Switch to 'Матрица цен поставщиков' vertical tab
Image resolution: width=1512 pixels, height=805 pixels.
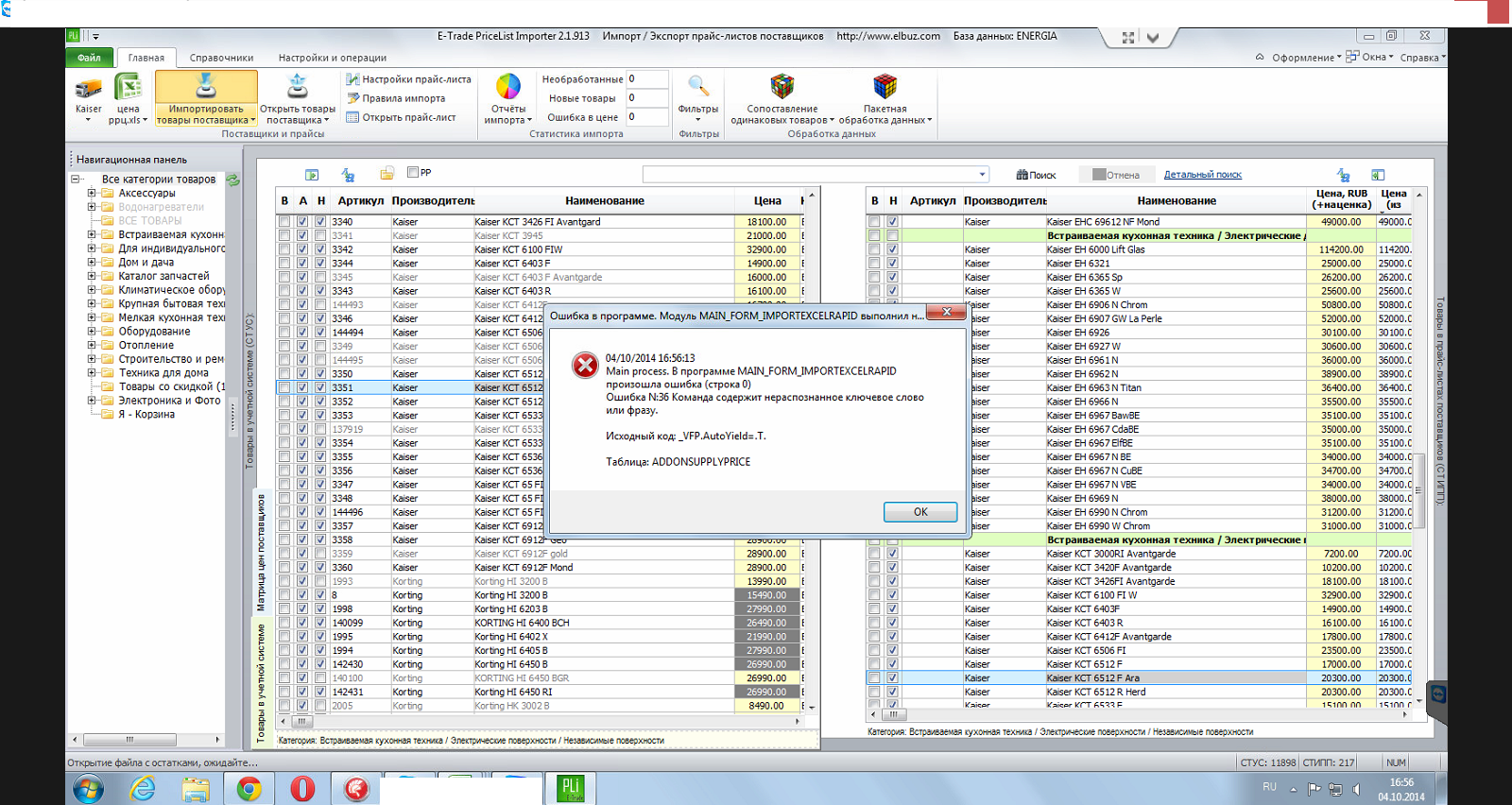pyautogui.click(x=262, y=552)
